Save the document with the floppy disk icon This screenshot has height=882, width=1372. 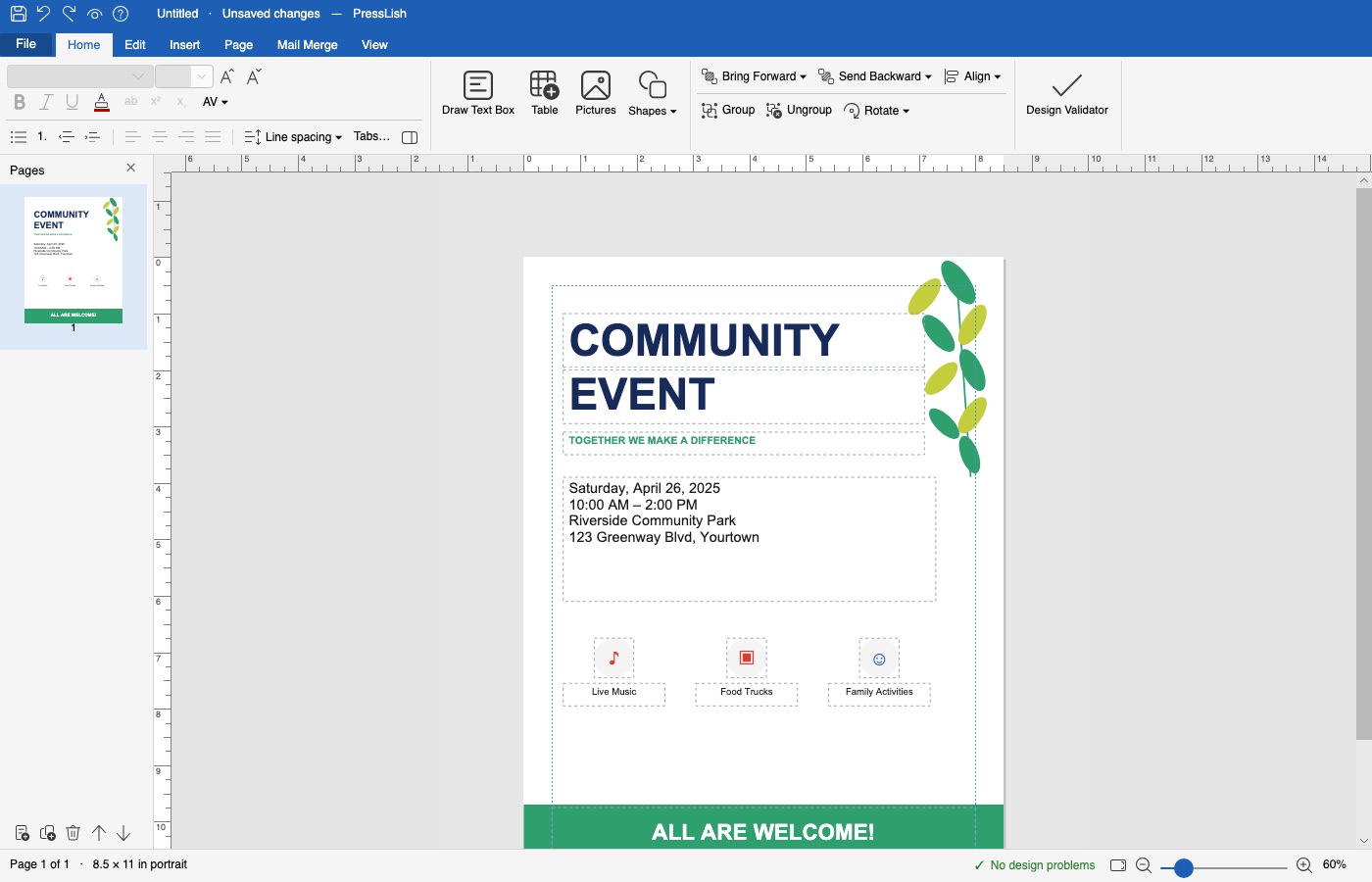(x=18, y=14)
